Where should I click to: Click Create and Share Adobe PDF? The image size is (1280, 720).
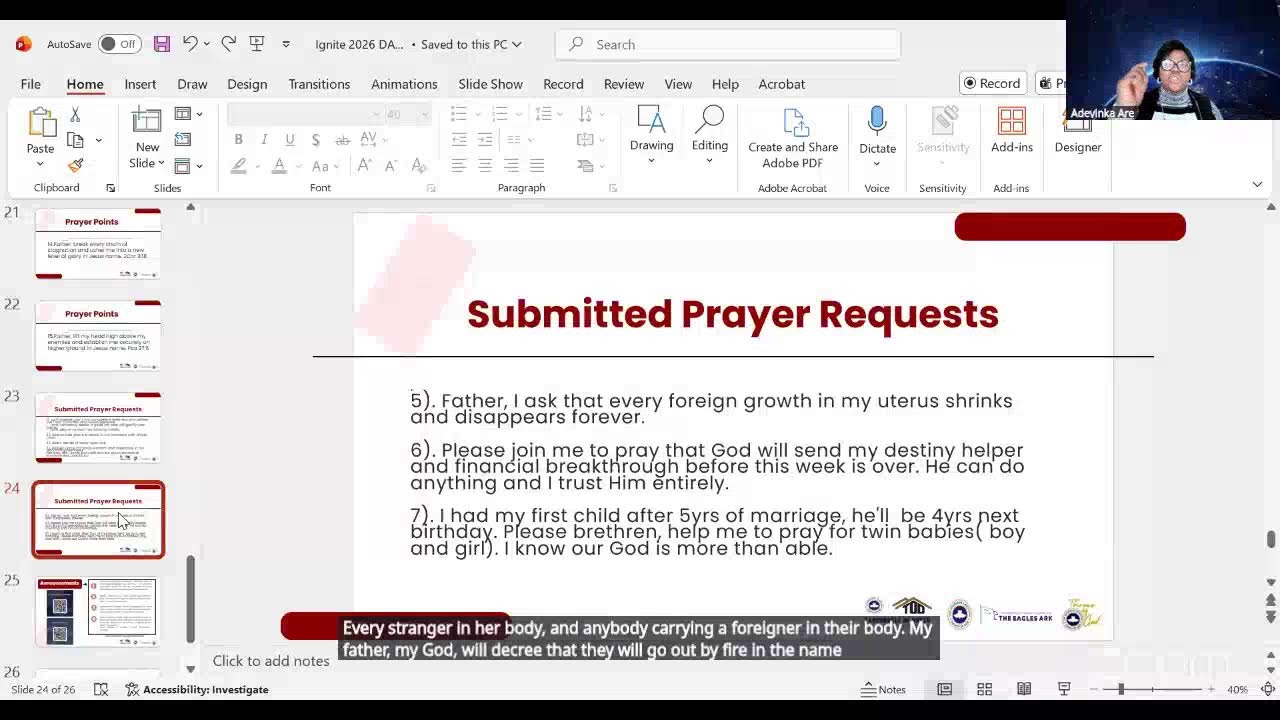point(793,139)
